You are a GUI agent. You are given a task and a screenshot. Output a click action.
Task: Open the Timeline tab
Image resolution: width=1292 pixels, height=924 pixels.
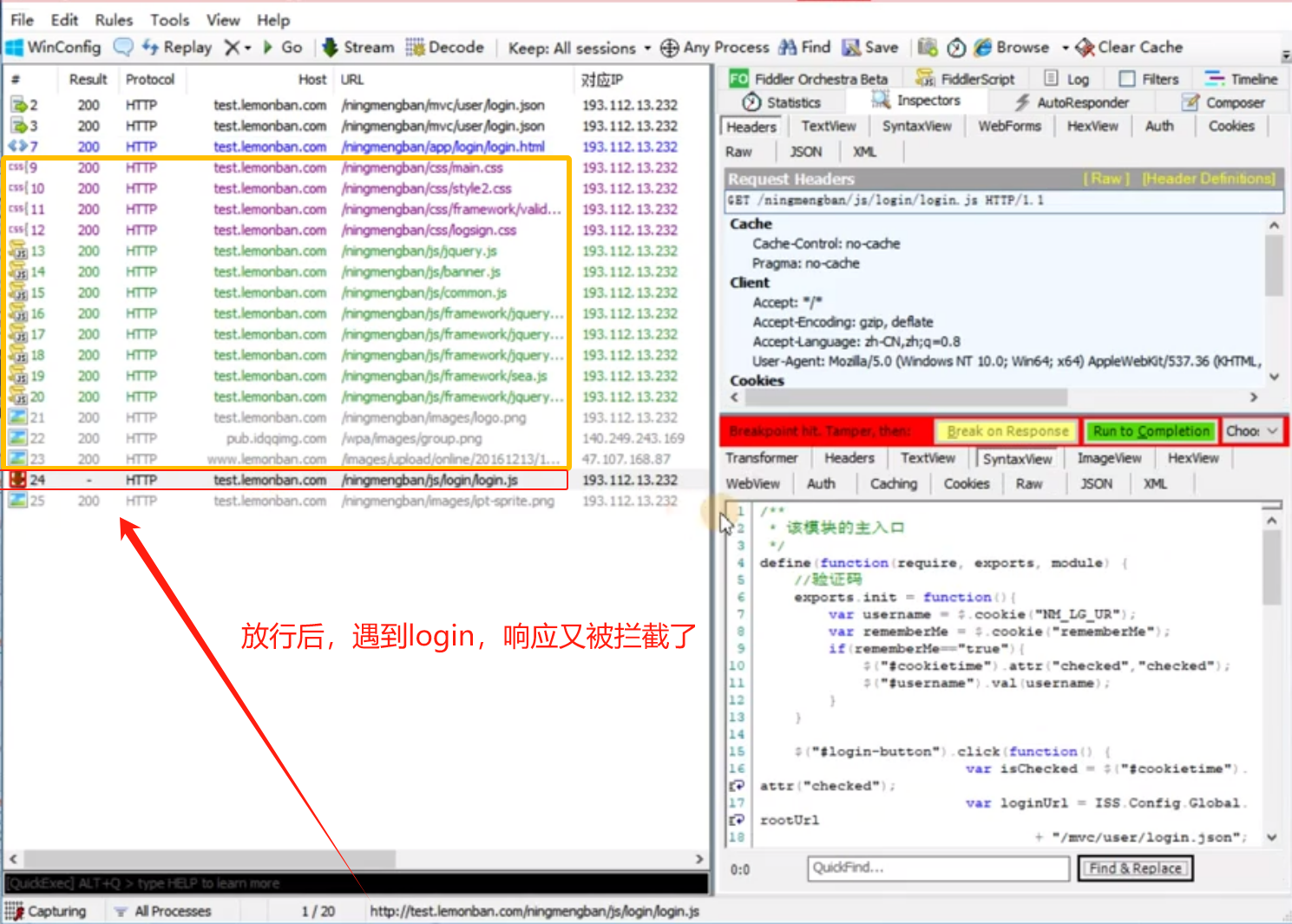click(1242, 79)
